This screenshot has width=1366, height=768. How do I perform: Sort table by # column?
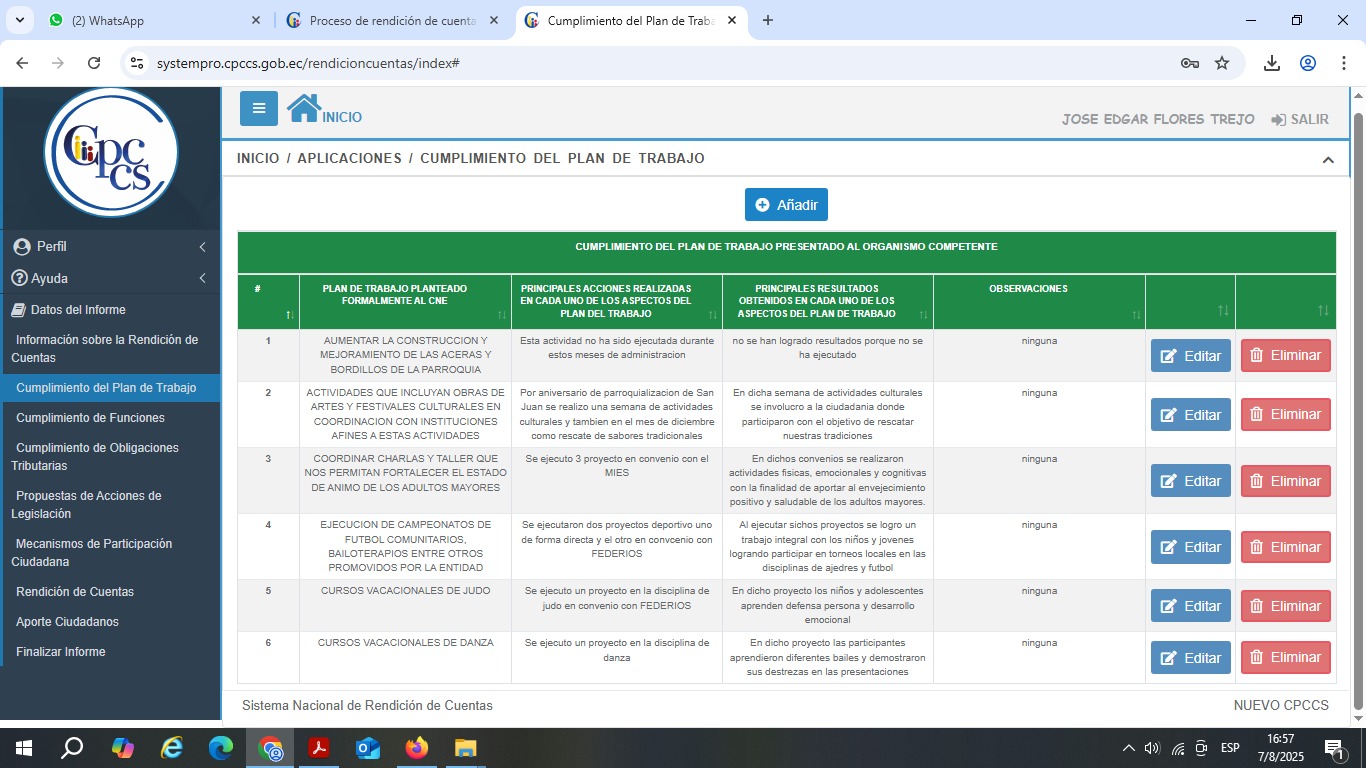pos(290,315)
